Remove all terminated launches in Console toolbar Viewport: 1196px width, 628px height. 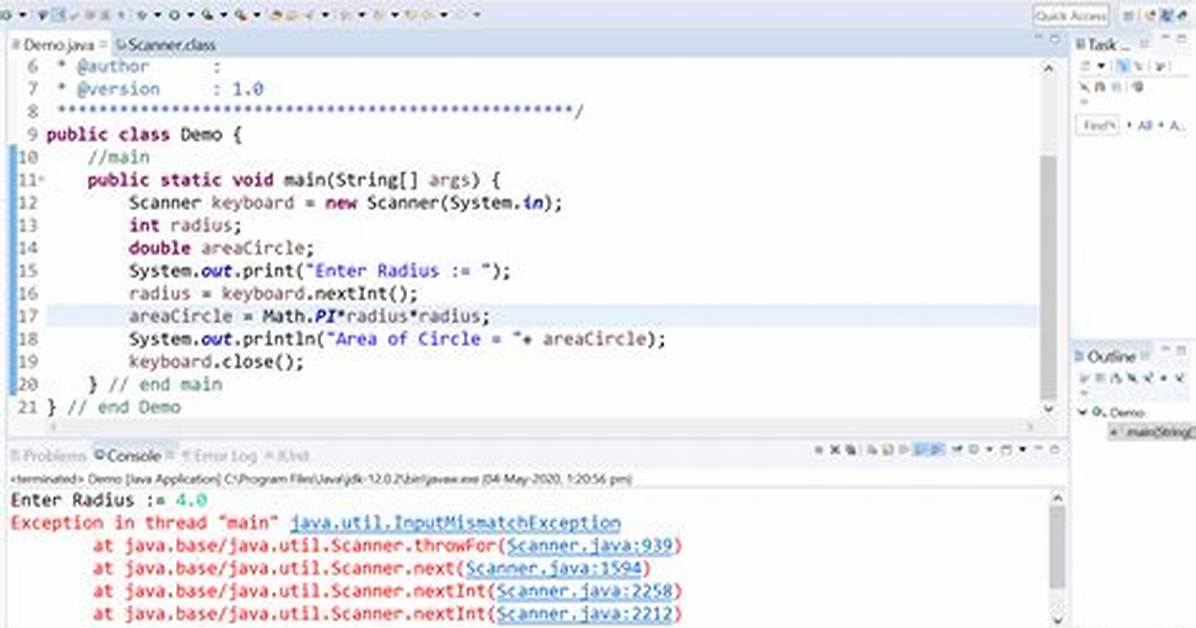tap(850, 449)
